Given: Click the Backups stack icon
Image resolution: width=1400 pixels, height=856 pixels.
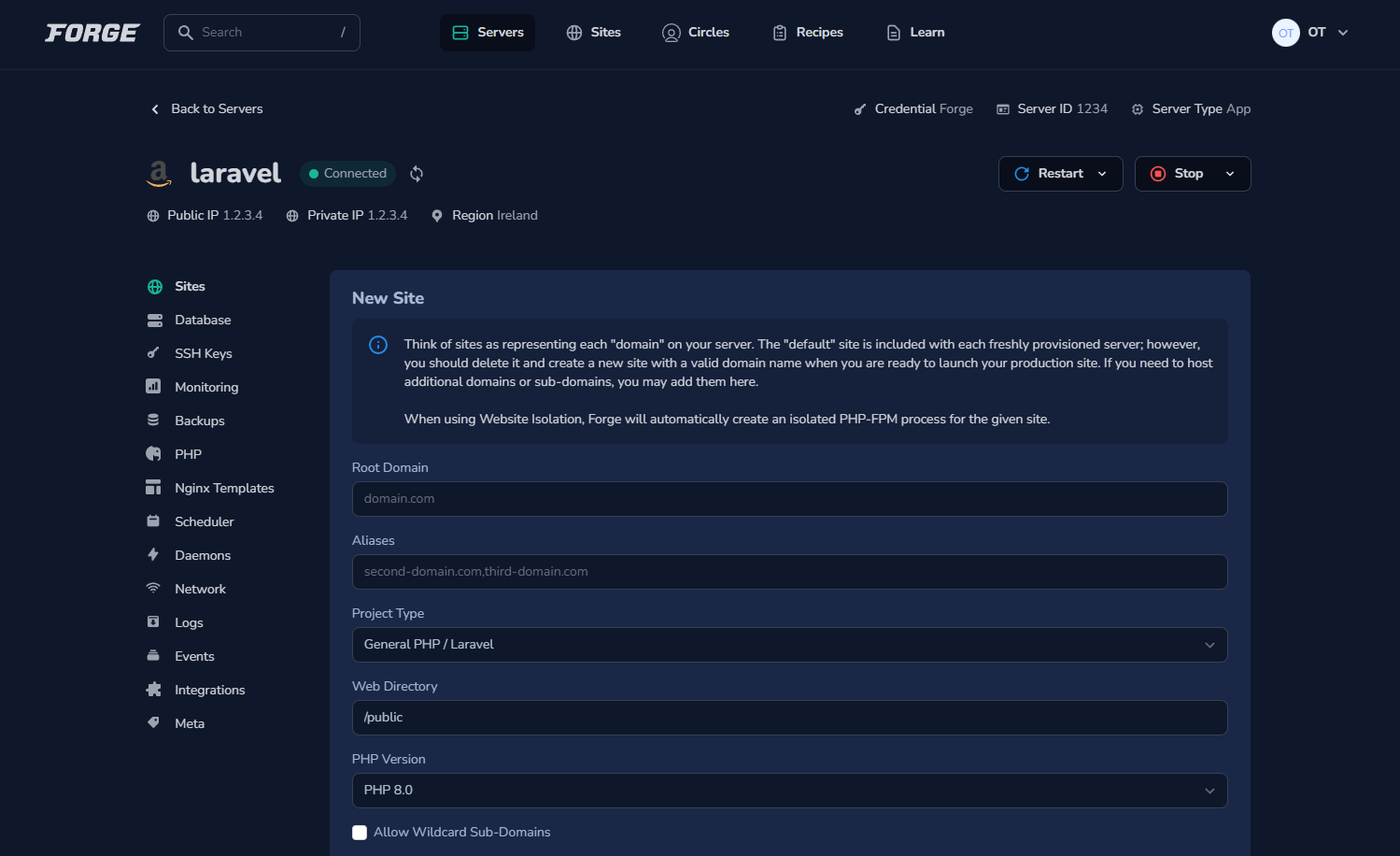Looking at the screenshot, I should [153, 421].
